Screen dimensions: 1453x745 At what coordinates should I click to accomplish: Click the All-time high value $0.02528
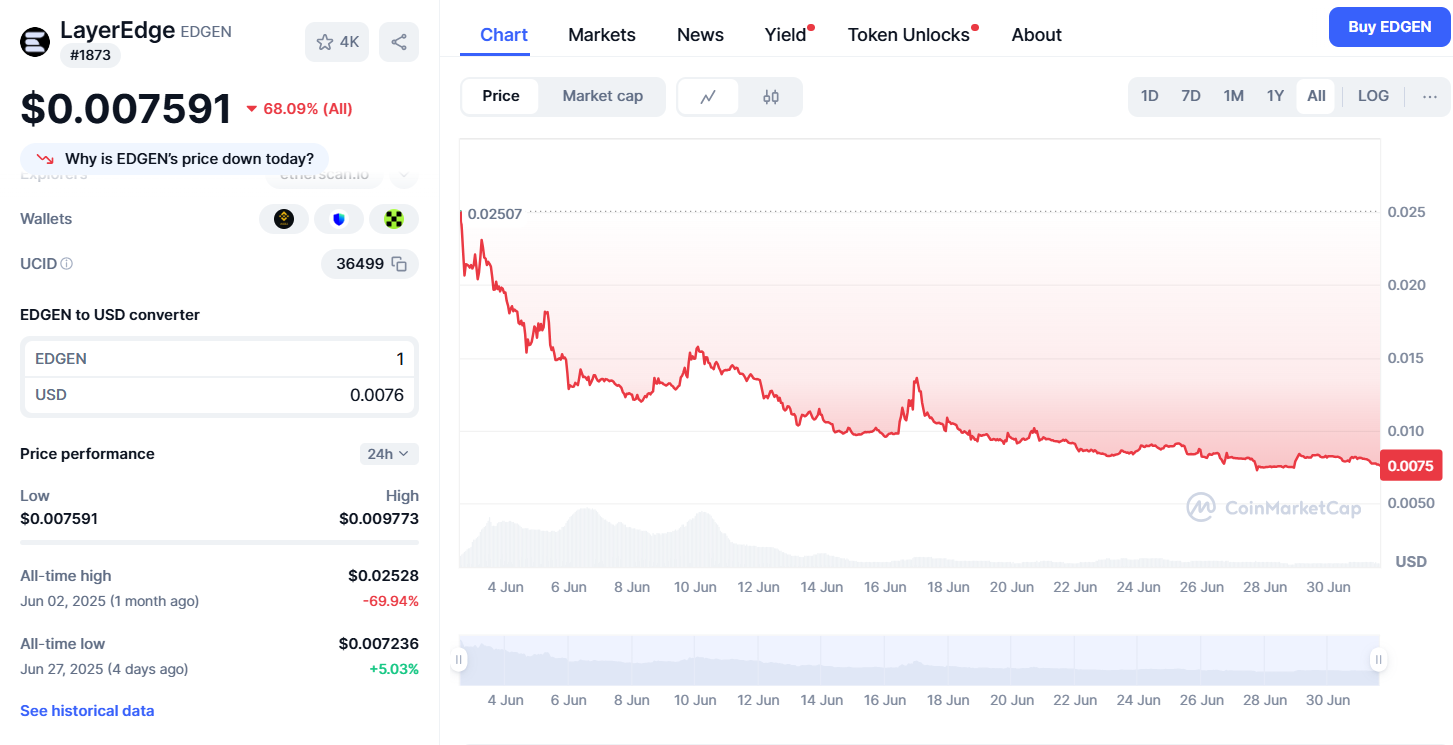(383, 576)
